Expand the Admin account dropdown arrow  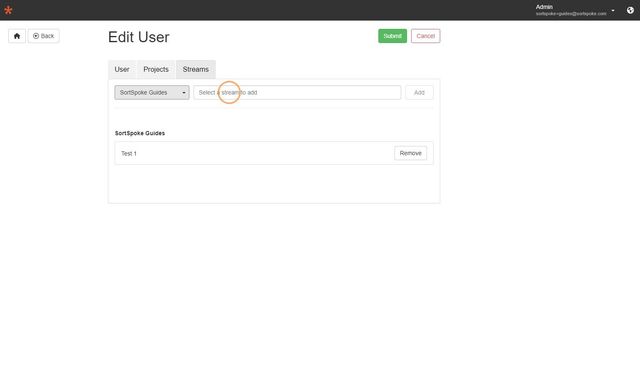click(x=613, y=10)
